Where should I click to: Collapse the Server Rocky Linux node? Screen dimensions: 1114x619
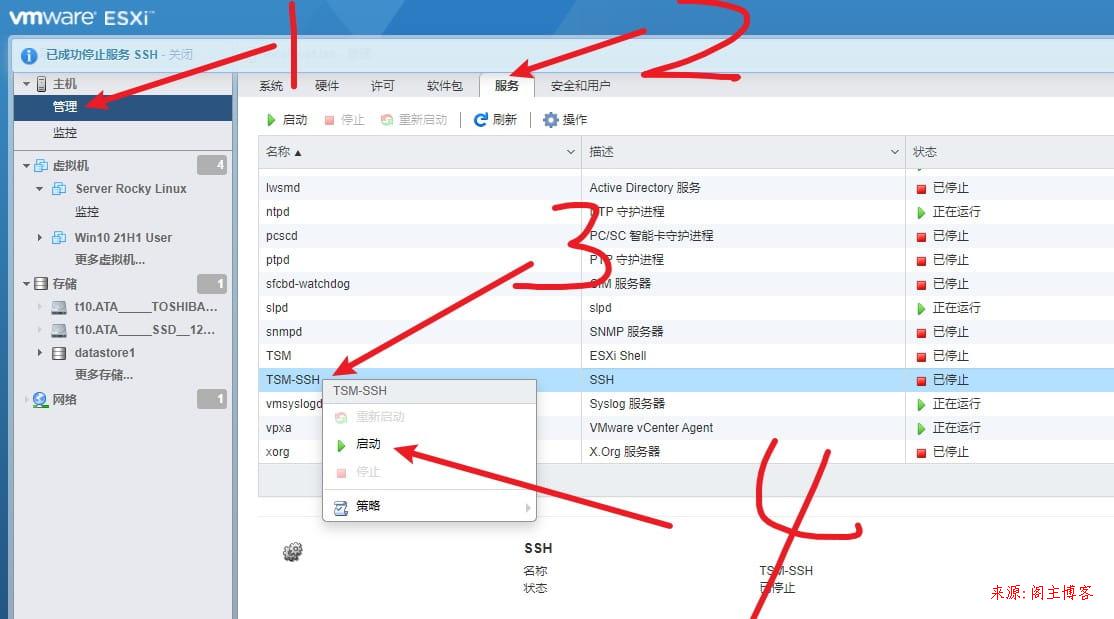pyautogui.click(x=40, y=189)
